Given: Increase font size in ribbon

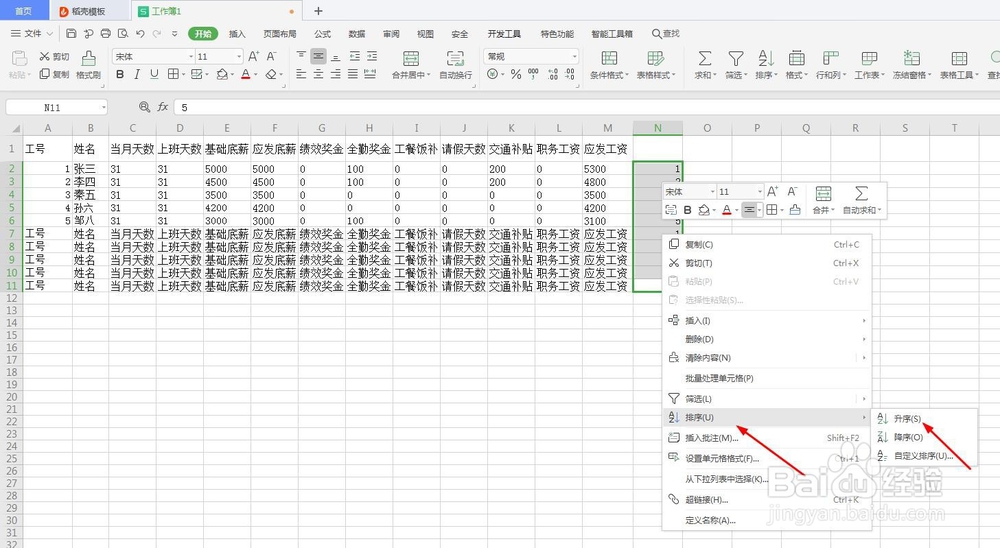Looking at the screenshot, I should 253,56.
